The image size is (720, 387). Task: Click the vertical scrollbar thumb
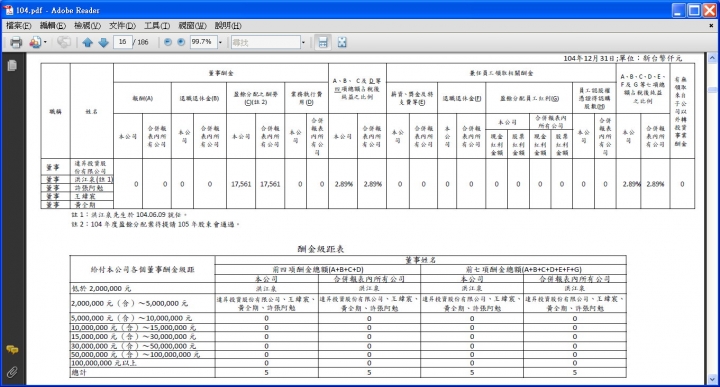tap(712, 90)
